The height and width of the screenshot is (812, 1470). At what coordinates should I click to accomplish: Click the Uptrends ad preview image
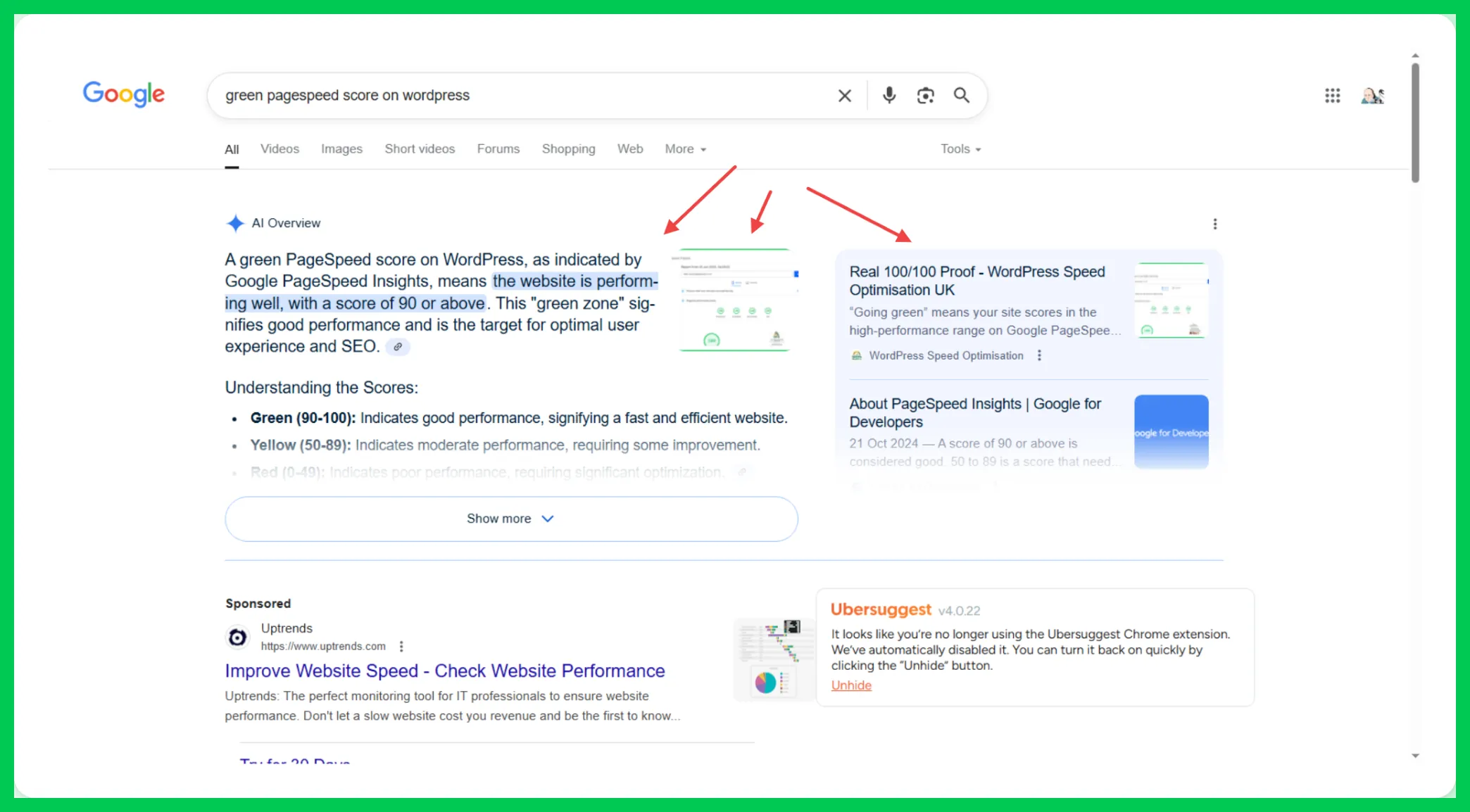coord(773,659)
